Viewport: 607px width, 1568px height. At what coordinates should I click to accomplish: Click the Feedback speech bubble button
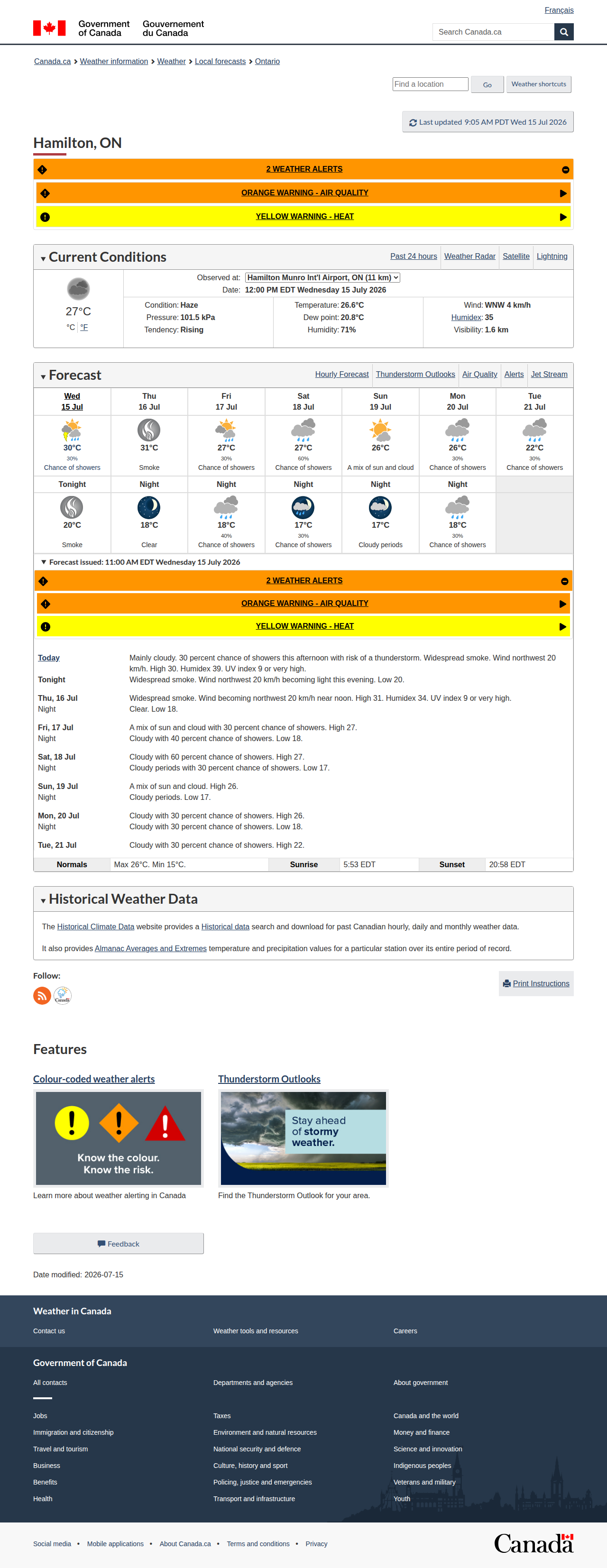[119, 1244]
